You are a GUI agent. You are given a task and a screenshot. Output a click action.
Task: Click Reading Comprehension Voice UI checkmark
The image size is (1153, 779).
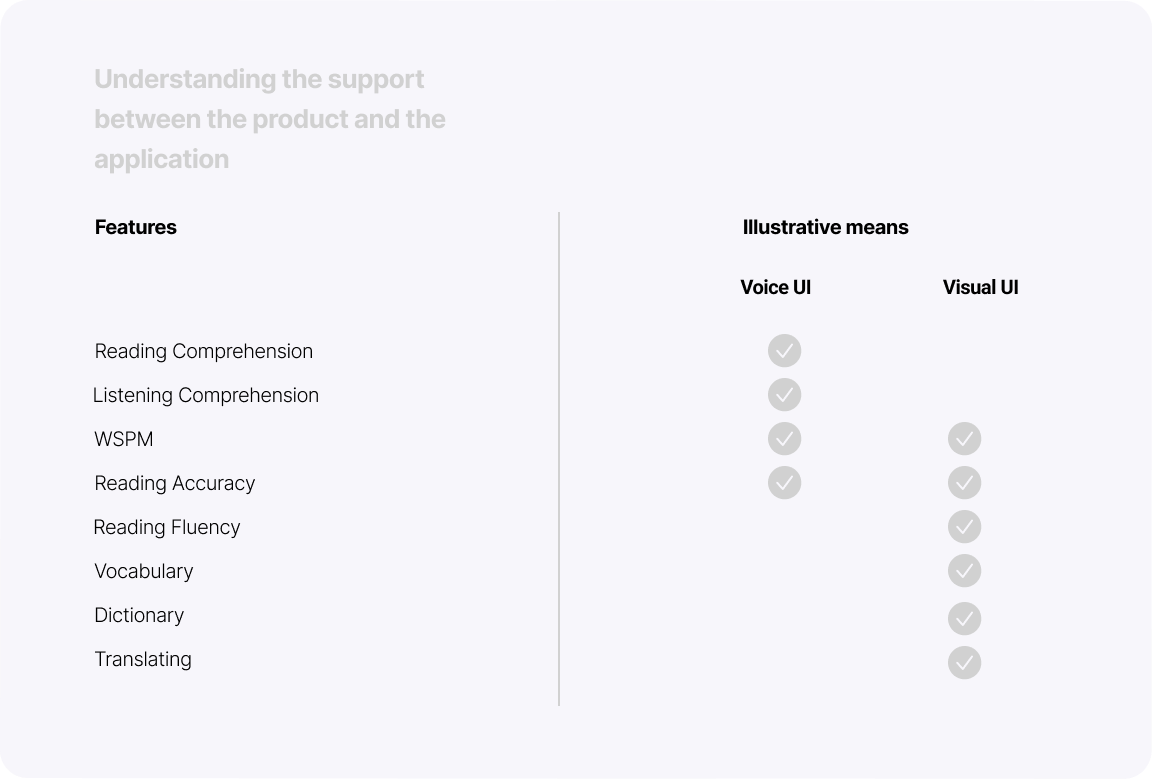pyautogui.click(x=784, y=351)
